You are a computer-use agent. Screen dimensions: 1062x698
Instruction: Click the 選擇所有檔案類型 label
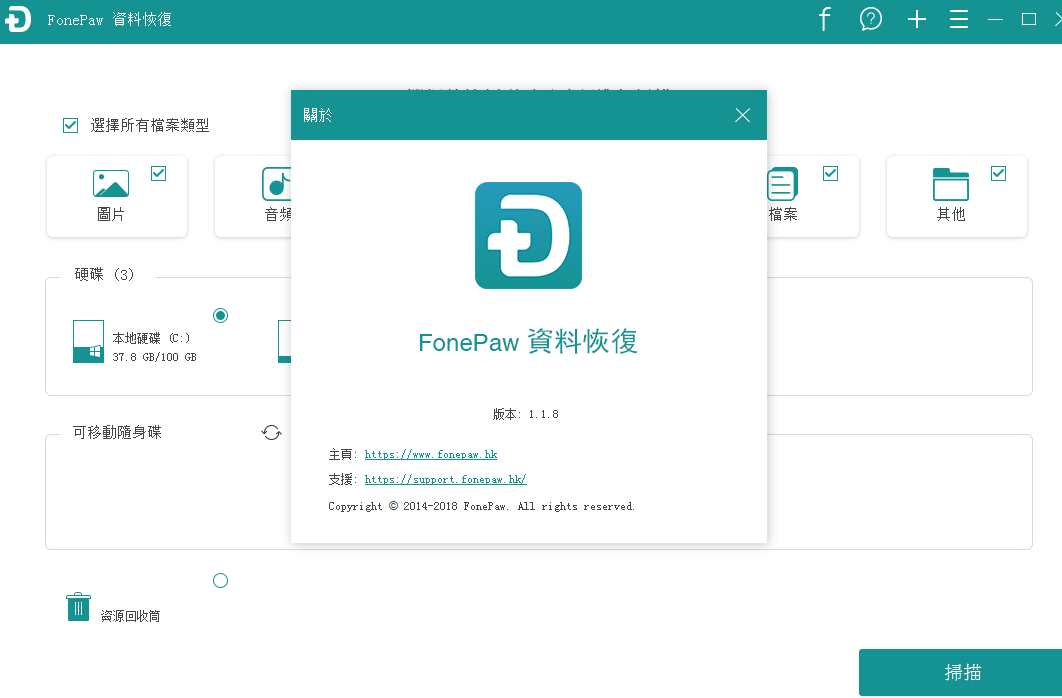pyautogui.click(x=150, y=125)
